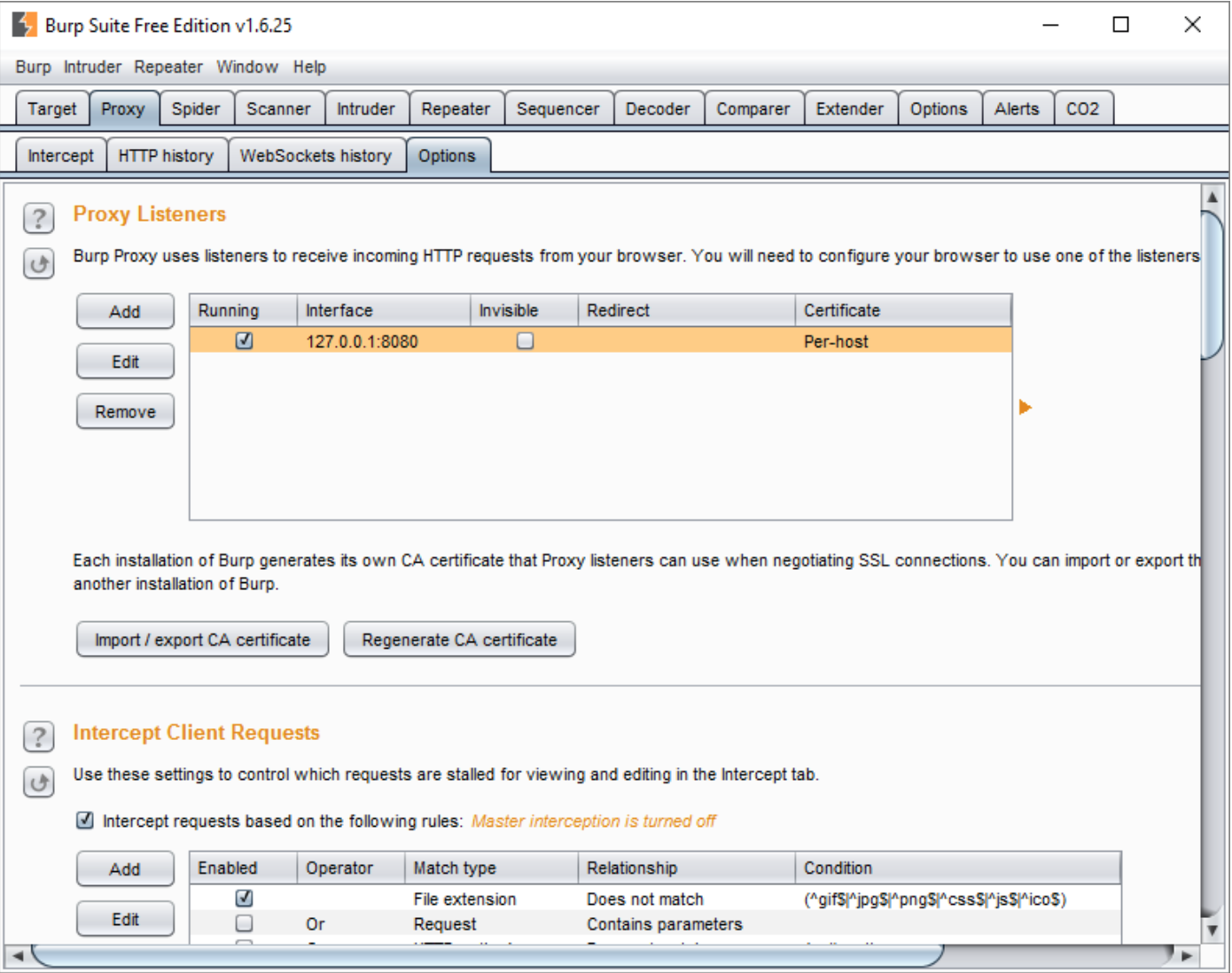
Task: Open the WebSockets history sub-tab
Action: tap(316, 156)
